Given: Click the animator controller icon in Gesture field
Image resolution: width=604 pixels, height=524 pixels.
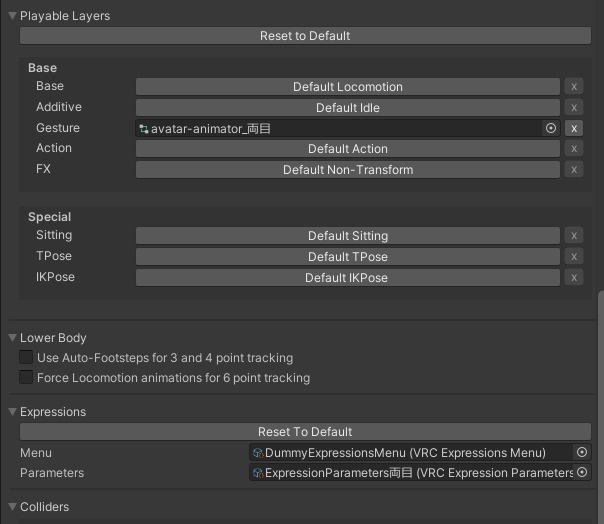Looking at the screenshot, I should [144, 129].
